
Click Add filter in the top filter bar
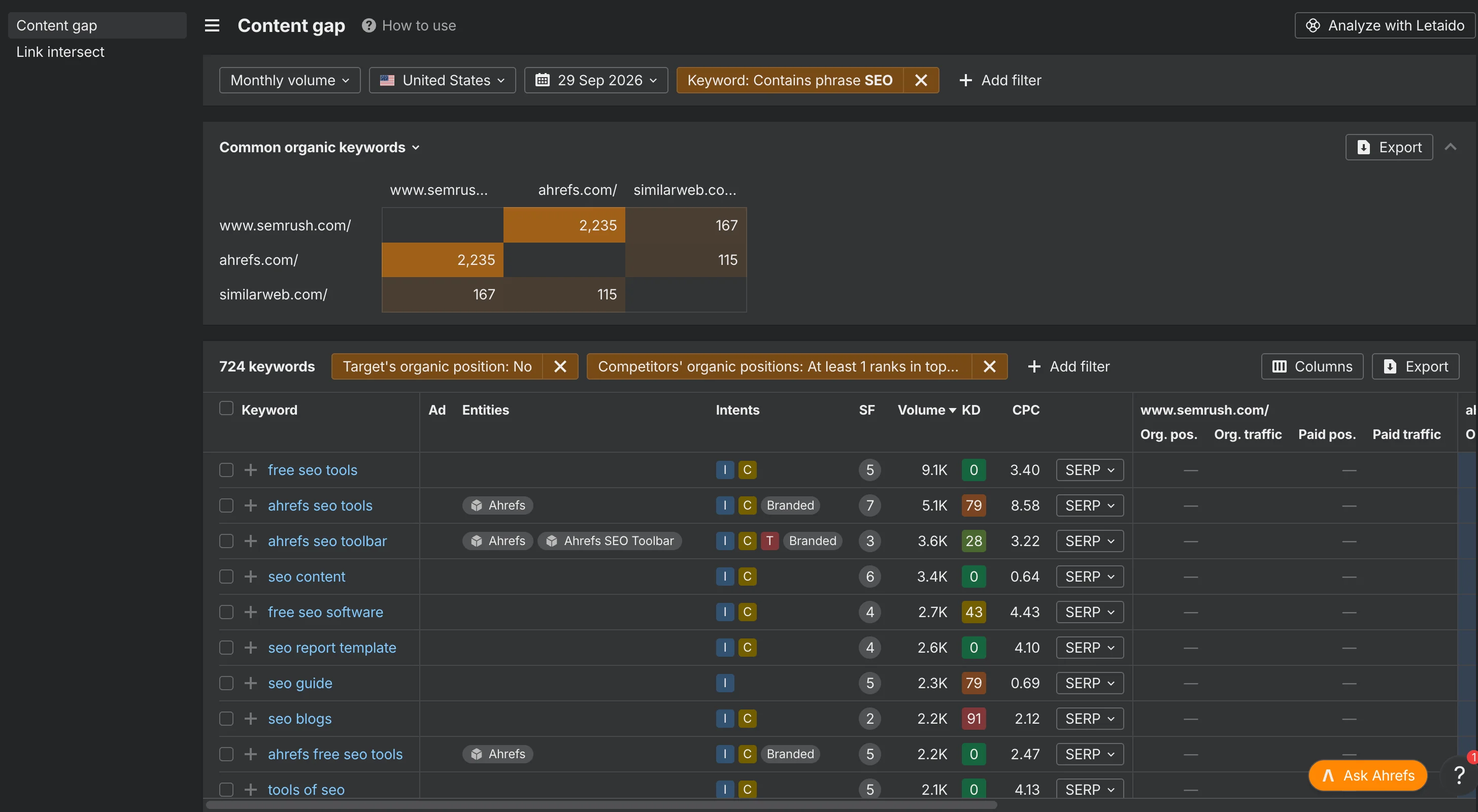coord(1000,80)
